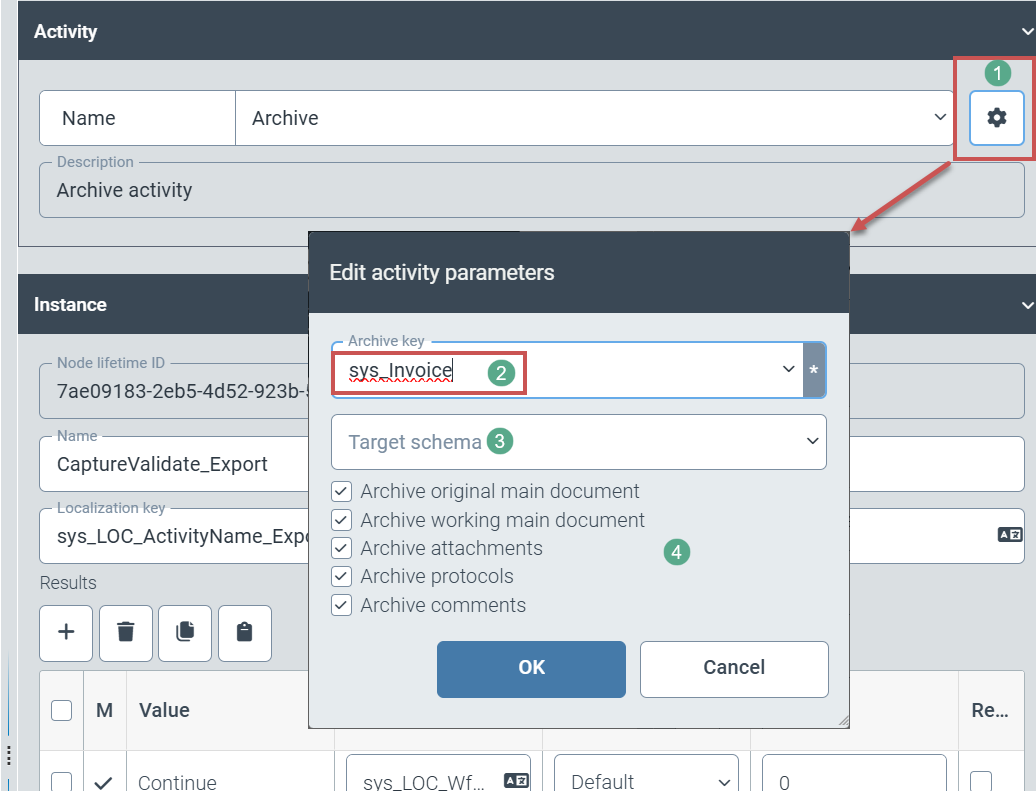The image size is (1036, 791).
Task: Toggle Archive working main document checkbox
Action: point(342,520)
